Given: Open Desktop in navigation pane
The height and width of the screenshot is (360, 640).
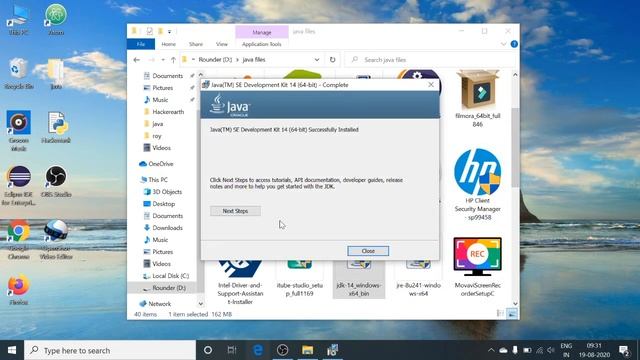Looking at the screenshot, I should [x=159, y=204].
